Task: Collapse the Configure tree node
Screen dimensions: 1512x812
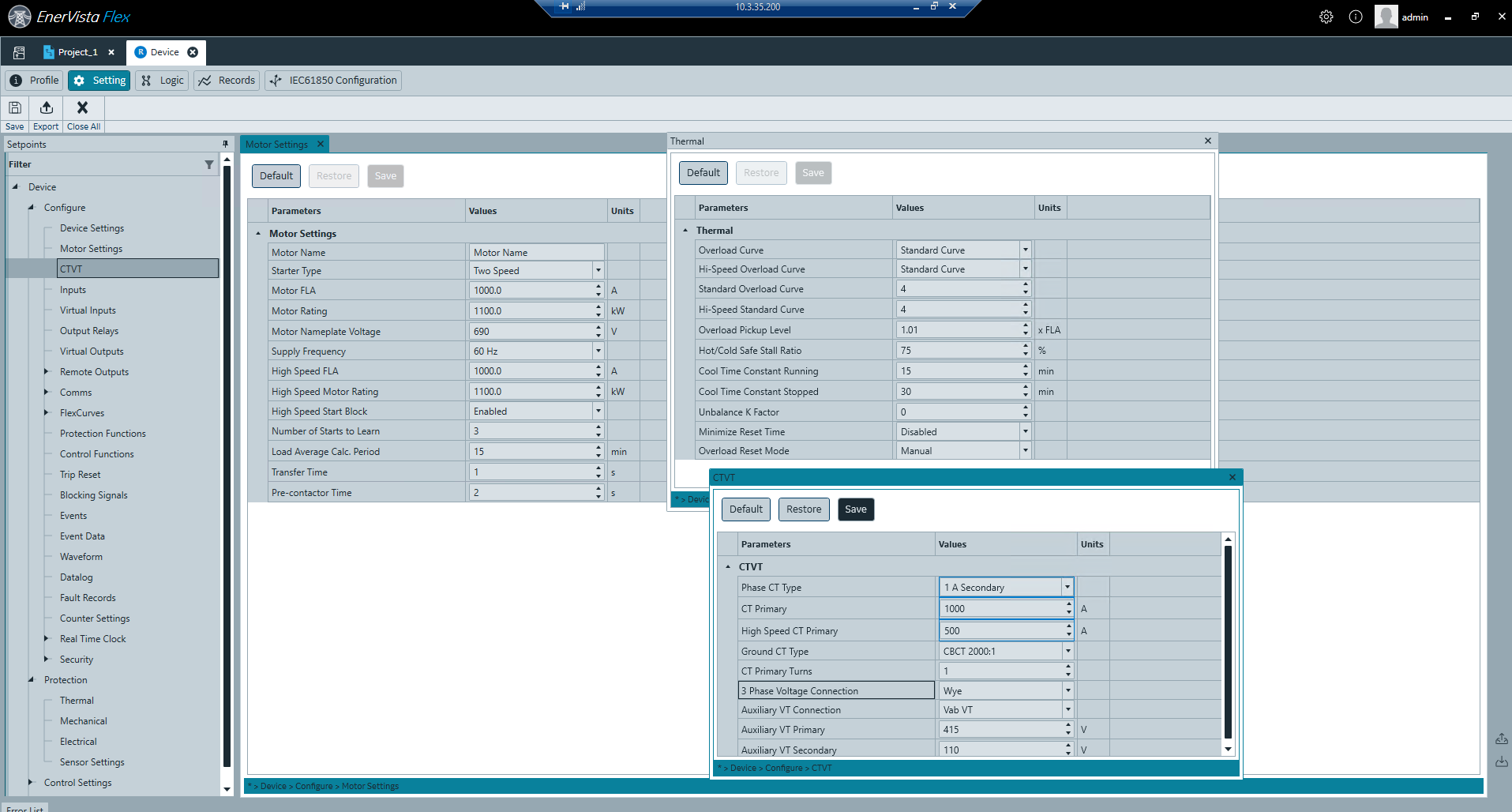Action: 32,207
